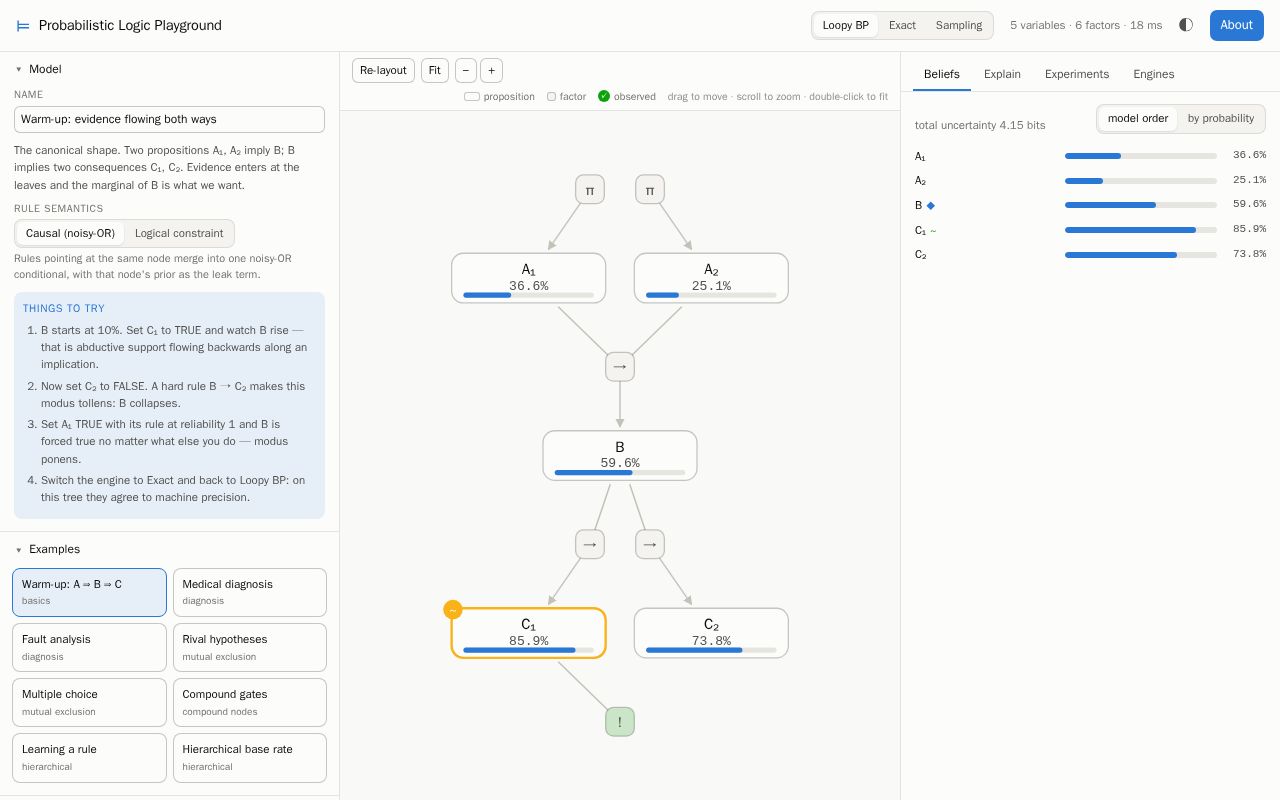Select the implication factor above node B
Screen dimensions: 1280x800
[620, 367]
